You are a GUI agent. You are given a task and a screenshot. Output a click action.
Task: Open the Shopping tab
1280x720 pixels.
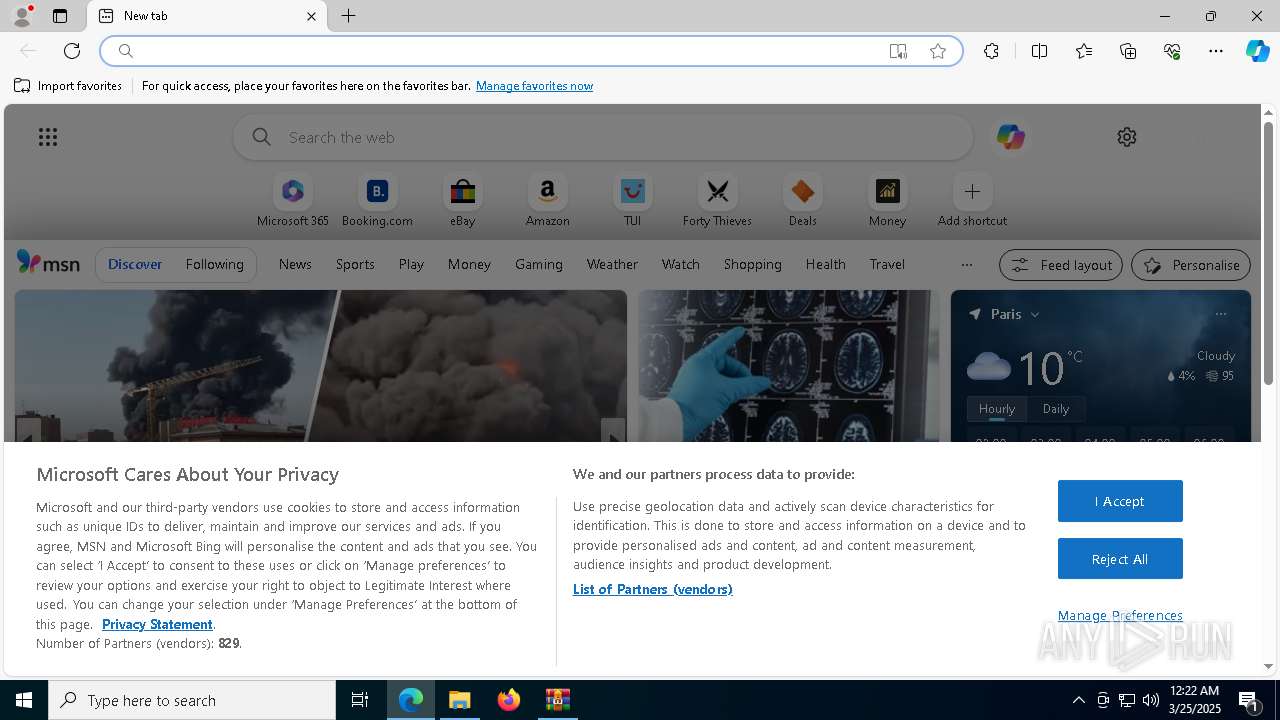[x=752, y=264]
